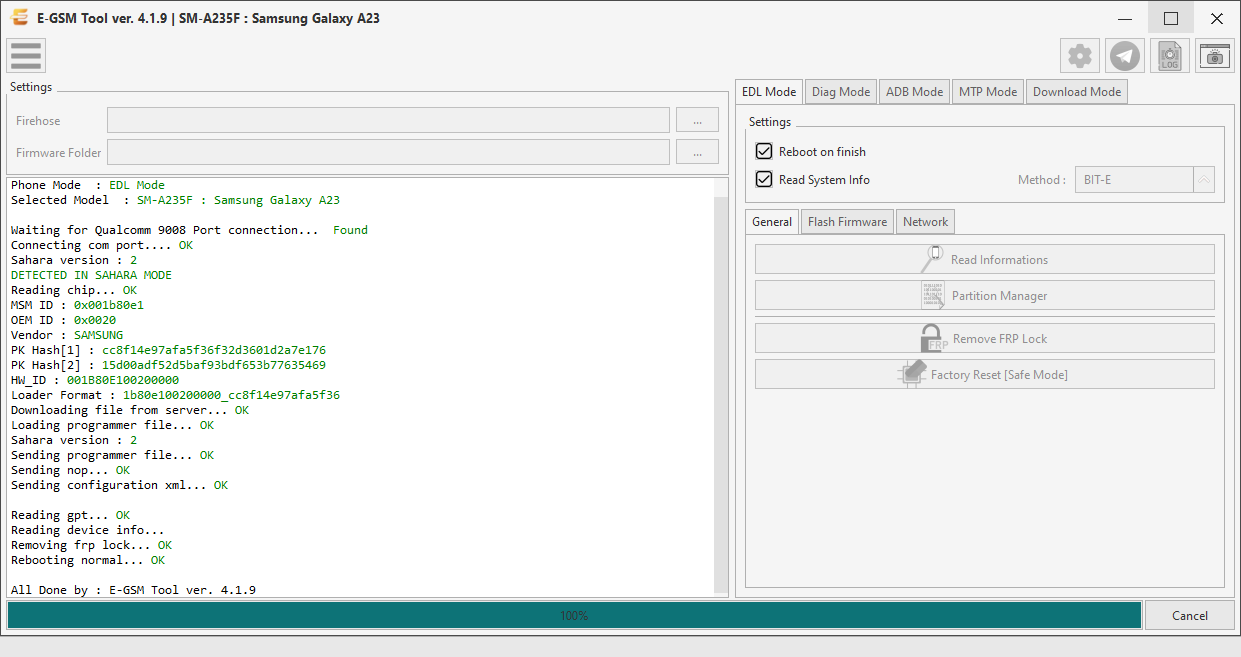Click the 'Phone Mode : EDL Mode' log line
Image resolution: width=1241 pixels, height=657 pixels.
tap(88, 185)
